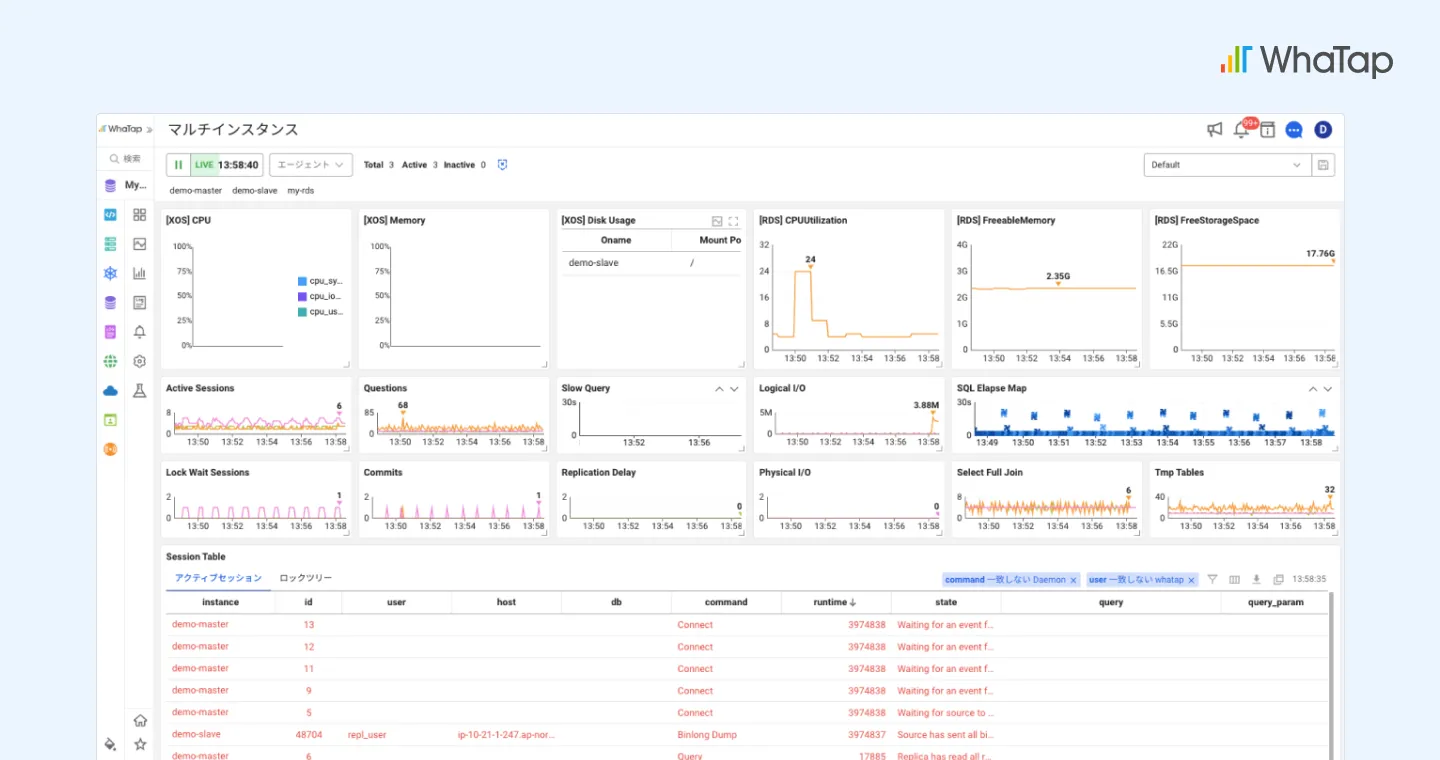
Task: Open the green globe URL product icon
Action: coord(110,361)
